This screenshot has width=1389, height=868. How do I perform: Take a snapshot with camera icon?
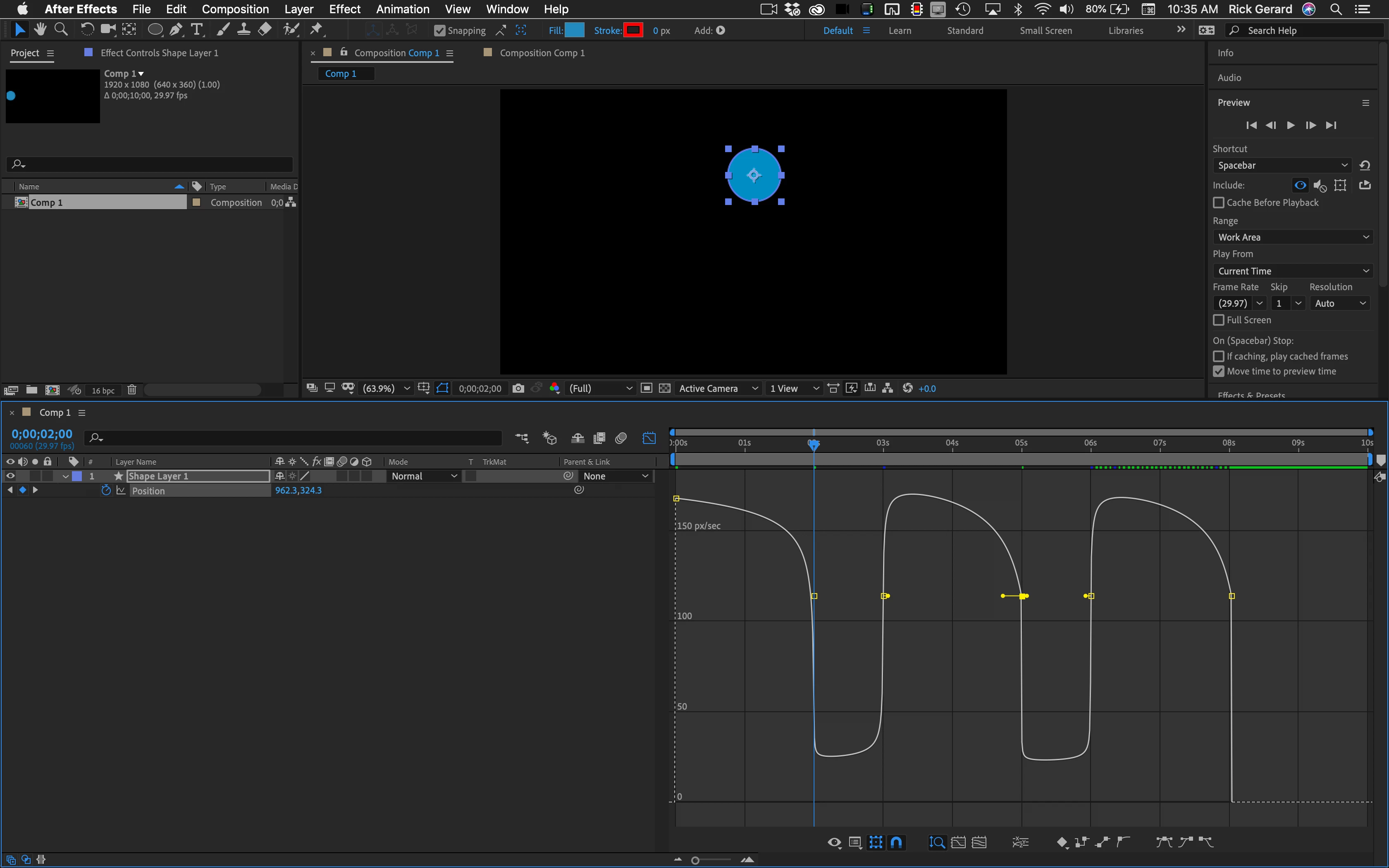(518, 389)
